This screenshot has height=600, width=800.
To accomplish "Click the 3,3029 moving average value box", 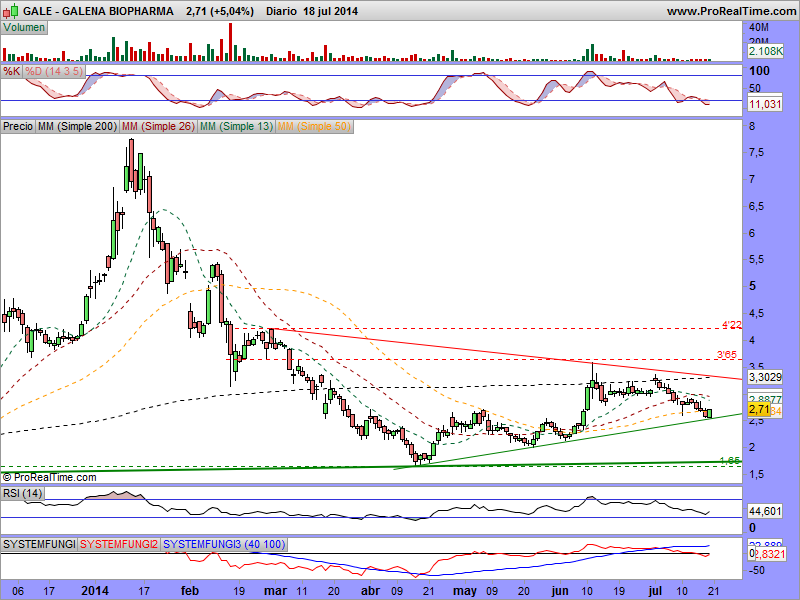I will point(765,377).
